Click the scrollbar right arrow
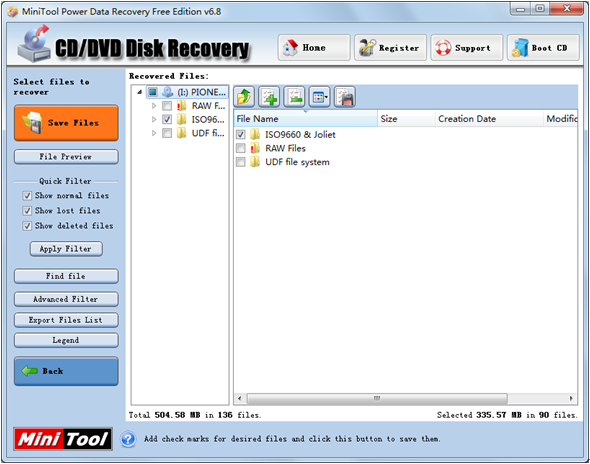This screenshot has width=590, height=464. 571,398
